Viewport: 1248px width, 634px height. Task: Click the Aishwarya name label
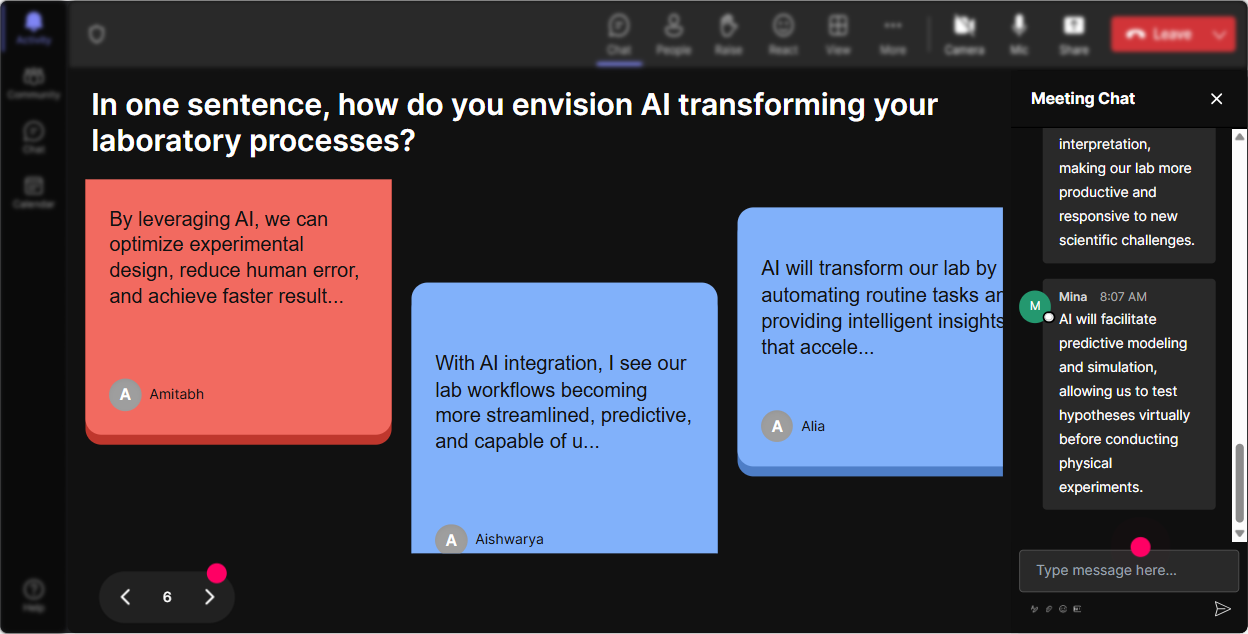(510, 539)
